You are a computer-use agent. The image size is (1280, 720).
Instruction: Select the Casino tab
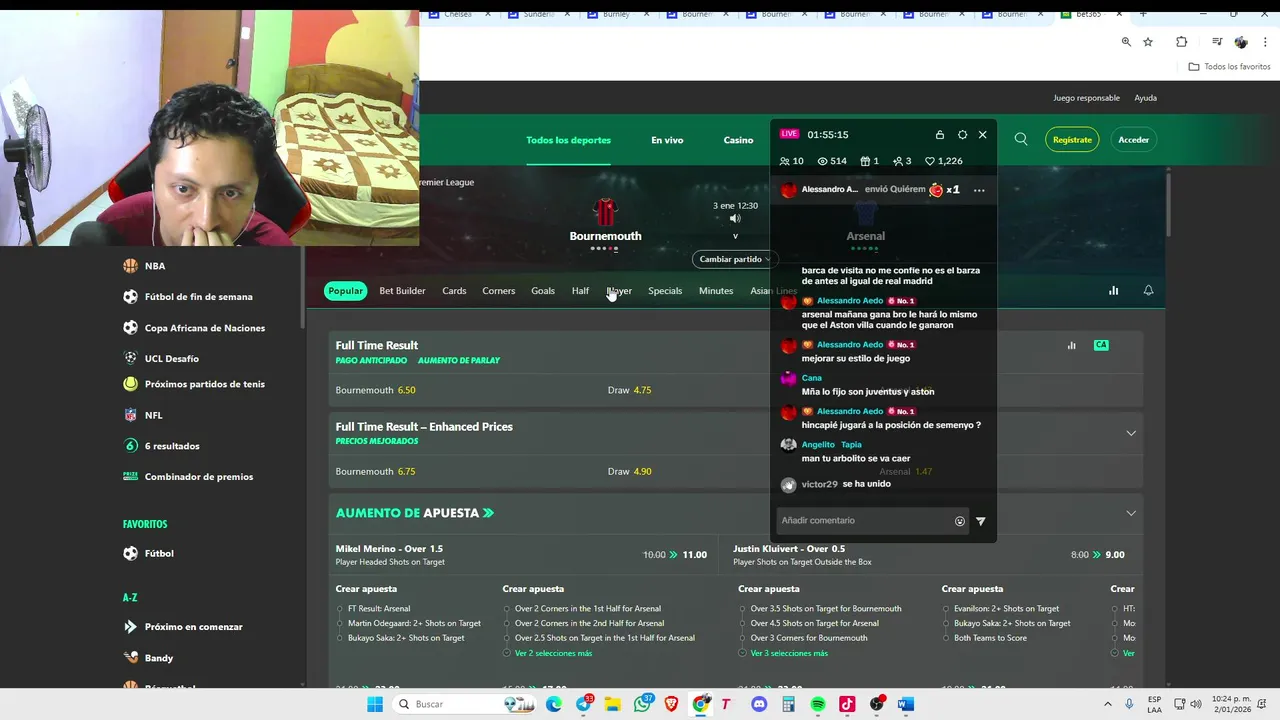[x=738, y=140]
